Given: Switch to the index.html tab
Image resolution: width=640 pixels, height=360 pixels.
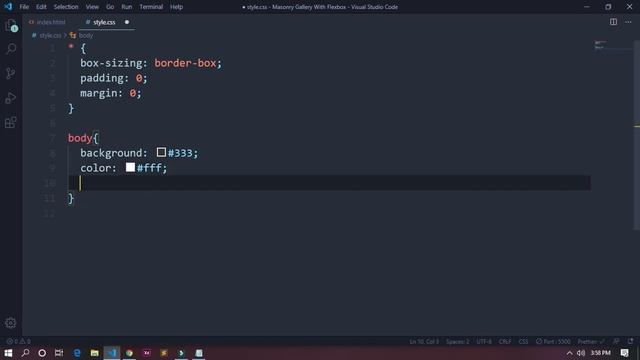Looking at the screenshot, I should [51, 22].
